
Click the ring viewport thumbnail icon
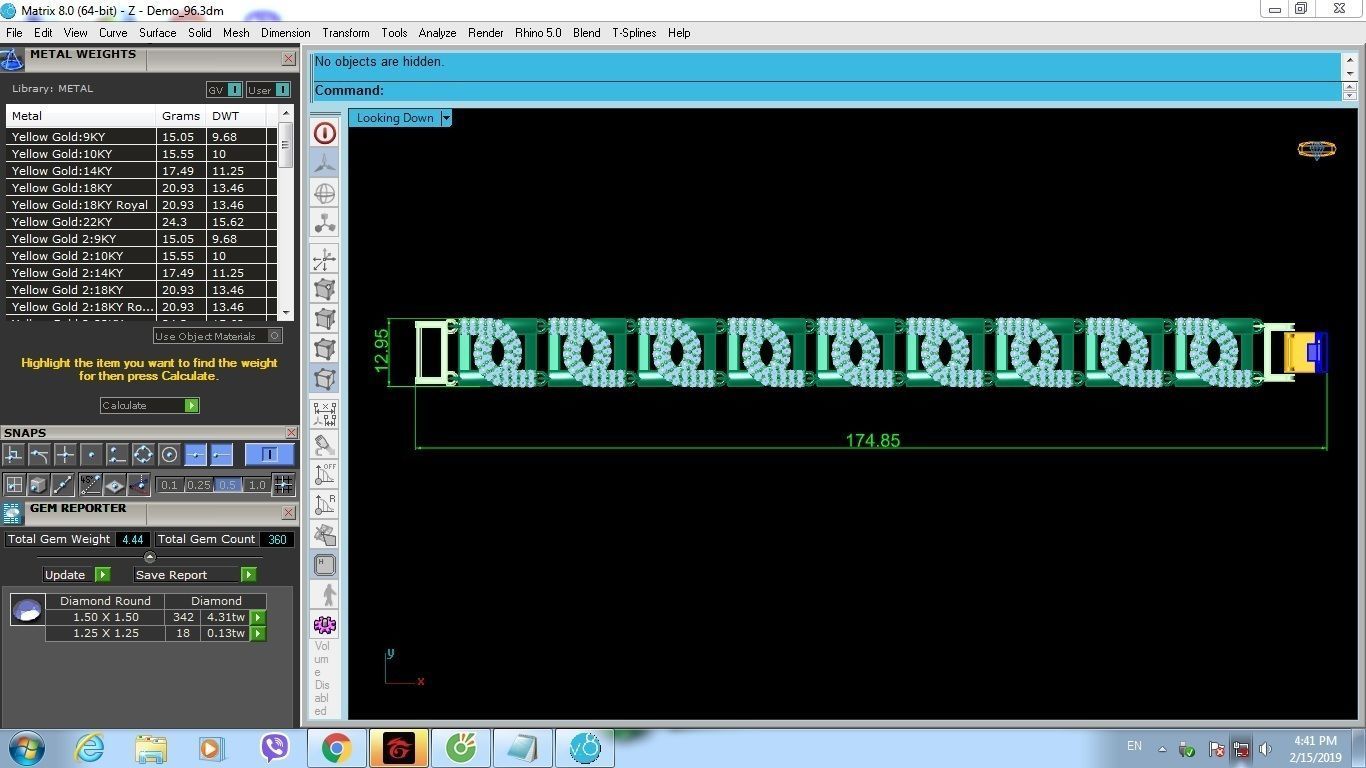point(1316,150)
